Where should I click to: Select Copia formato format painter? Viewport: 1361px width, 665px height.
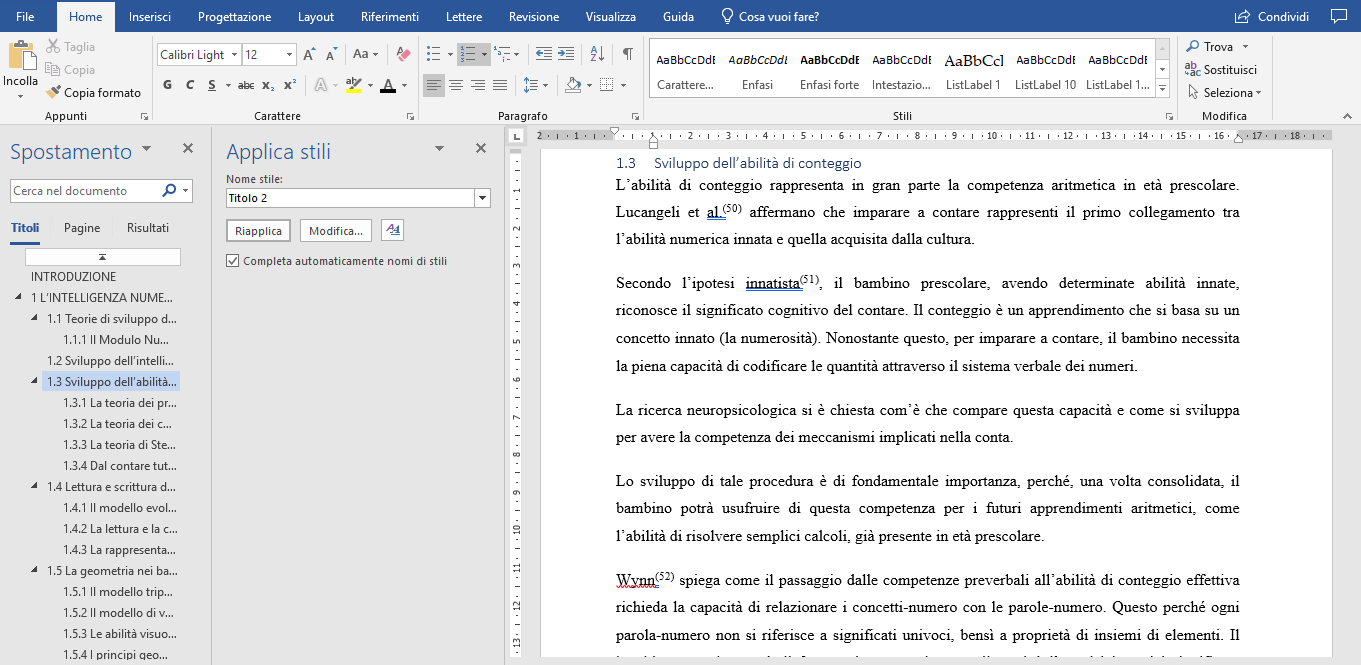point(93,92)
